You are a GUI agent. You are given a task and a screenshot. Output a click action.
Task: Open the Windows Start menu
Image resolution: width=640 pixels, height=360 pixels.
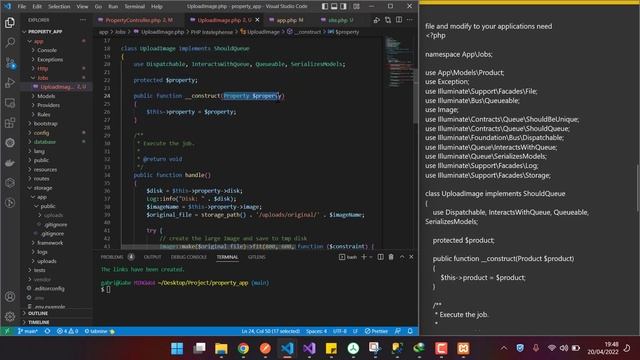pyautogui.click(x=177, y=349)
